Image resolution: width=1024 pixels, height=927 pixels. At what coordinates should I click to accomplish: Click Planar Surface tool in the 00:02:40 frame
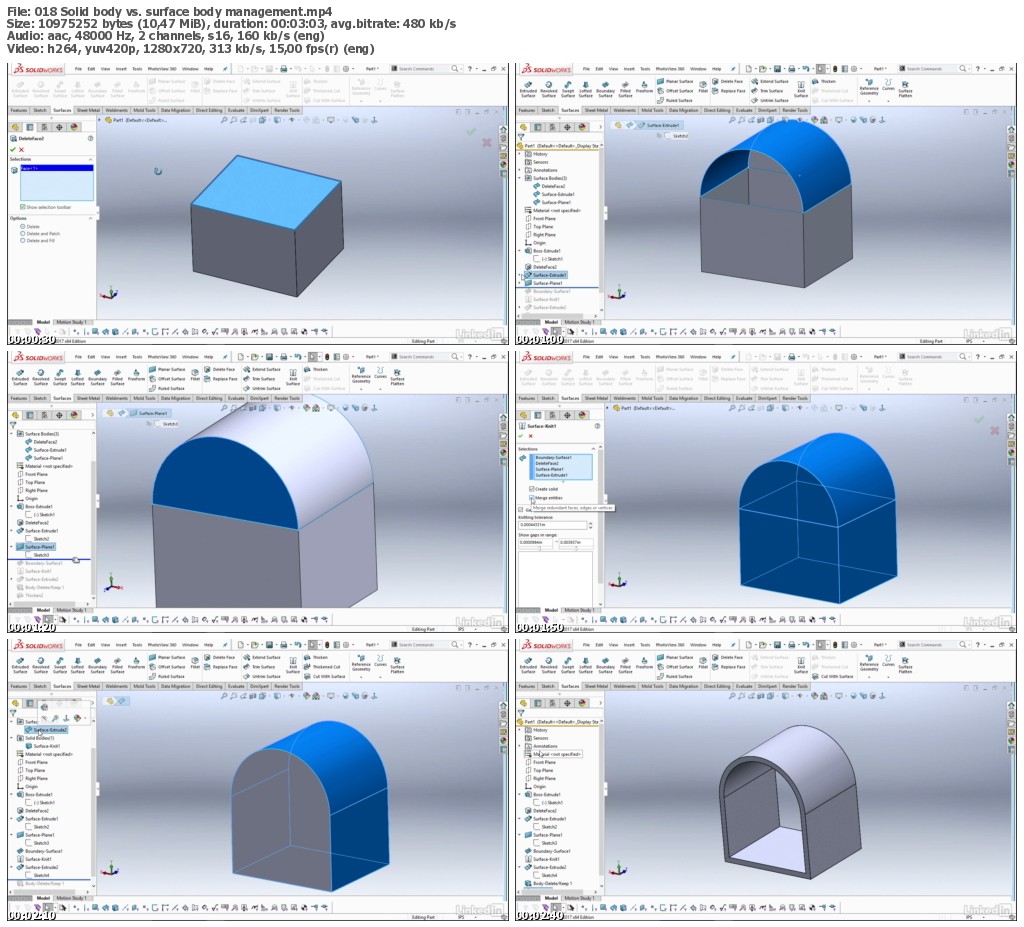(x=675, y=657)
